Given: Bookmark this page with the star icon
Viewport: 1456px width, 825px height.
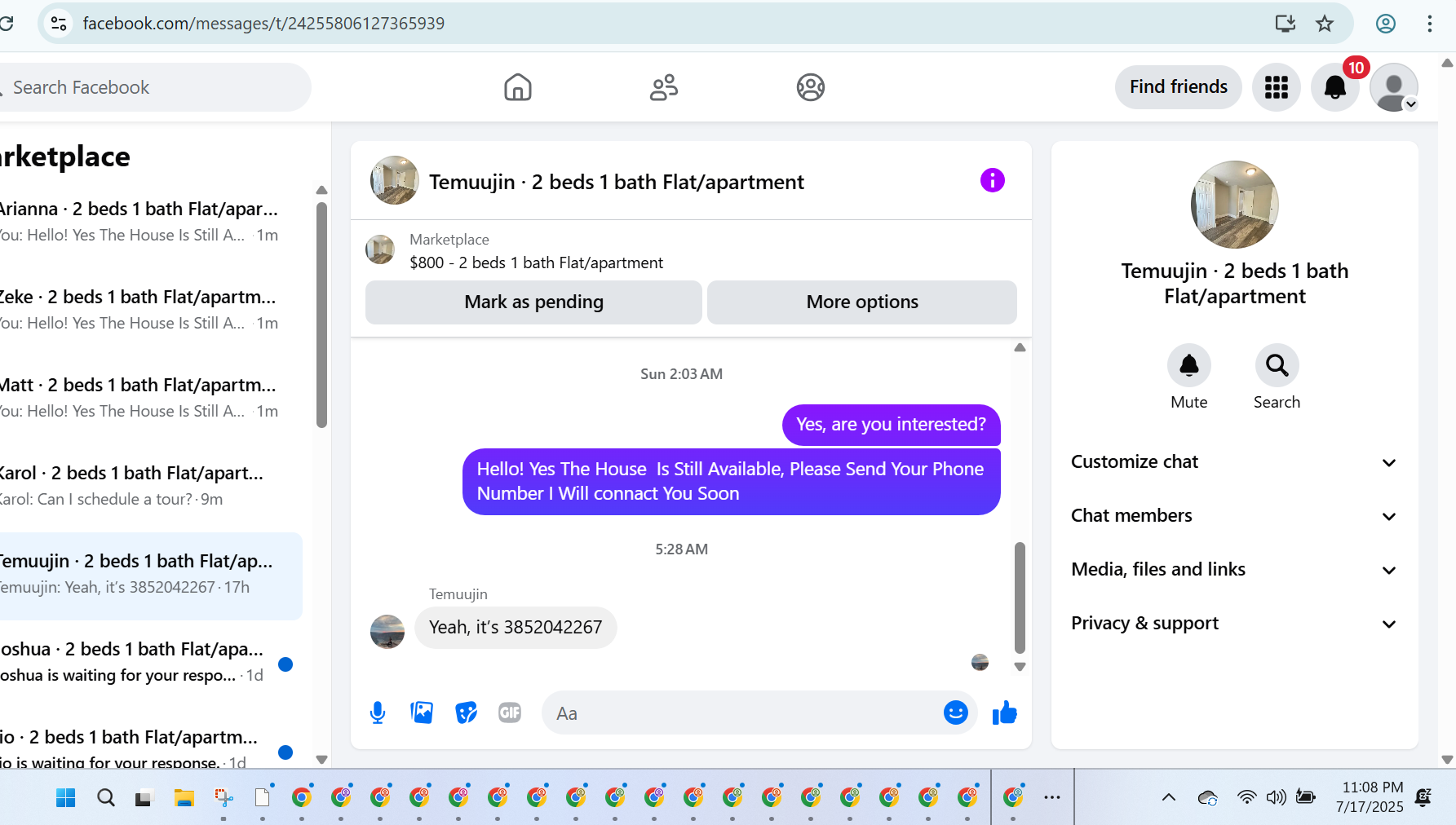Looking at the screenshot, I should (x=1325, y=24).
